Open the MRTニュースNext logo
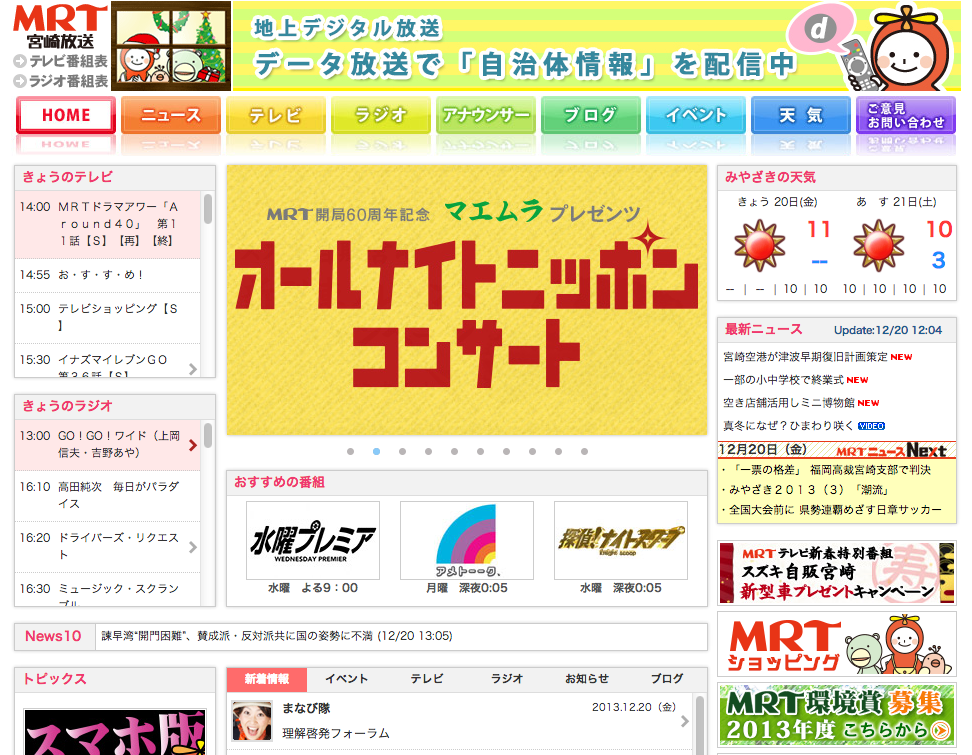The width and height of the screenshot is (972, 755). pos(891,451)
